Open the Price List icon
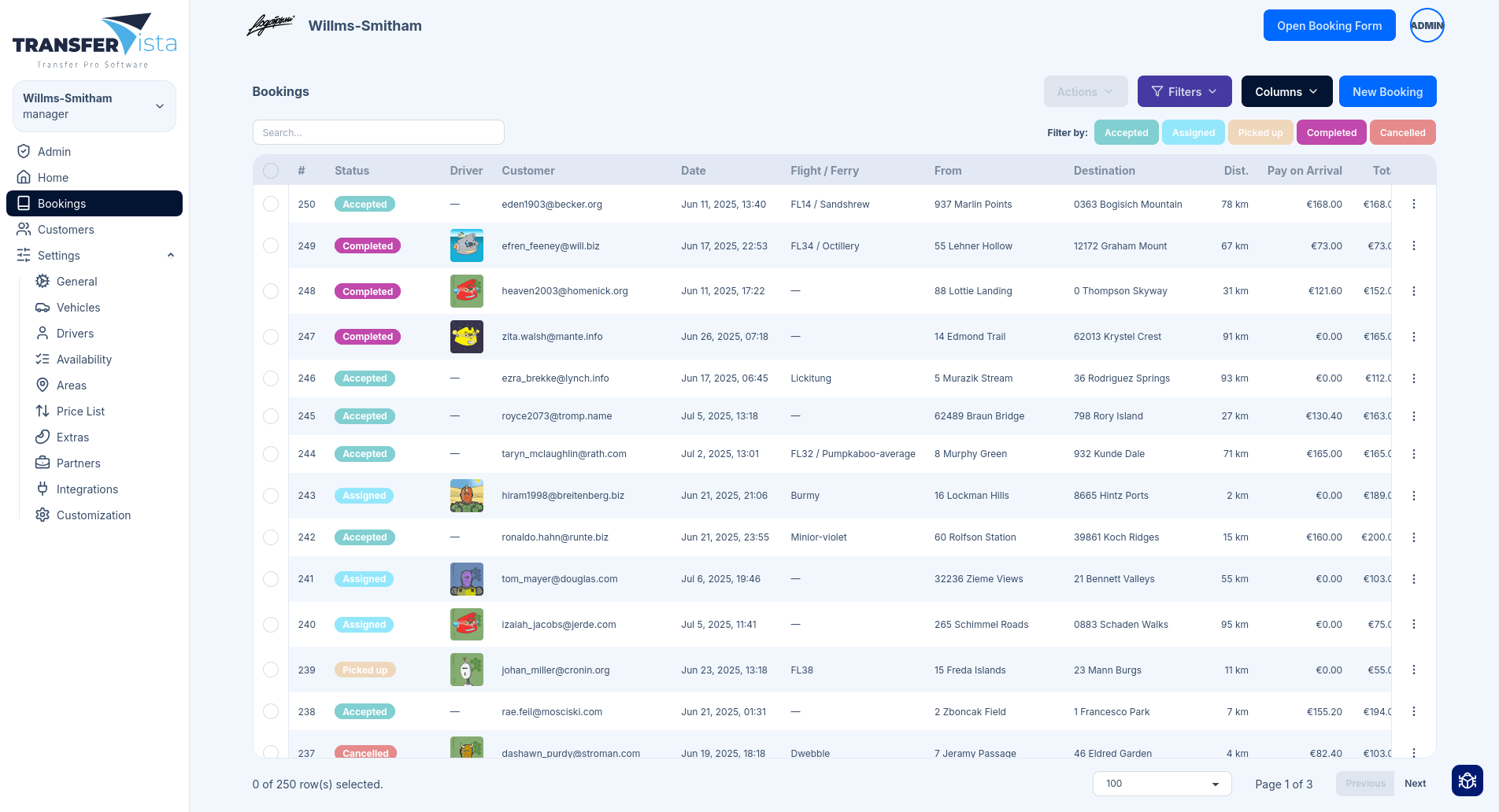Viewport: 1499px width, 812px height. click(x=43, y=412)
